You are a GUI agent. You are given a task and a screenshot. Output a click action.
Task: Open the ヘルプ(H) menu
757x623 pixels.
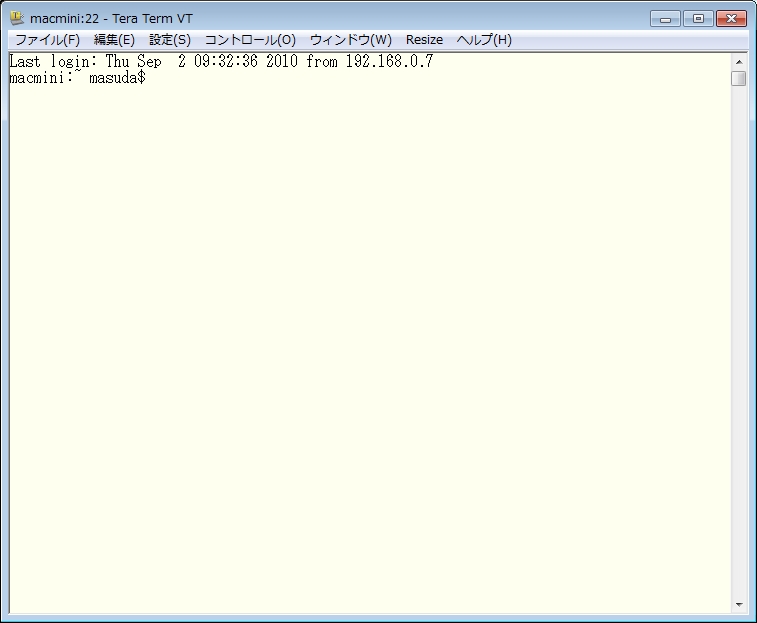tap(484, 40)
